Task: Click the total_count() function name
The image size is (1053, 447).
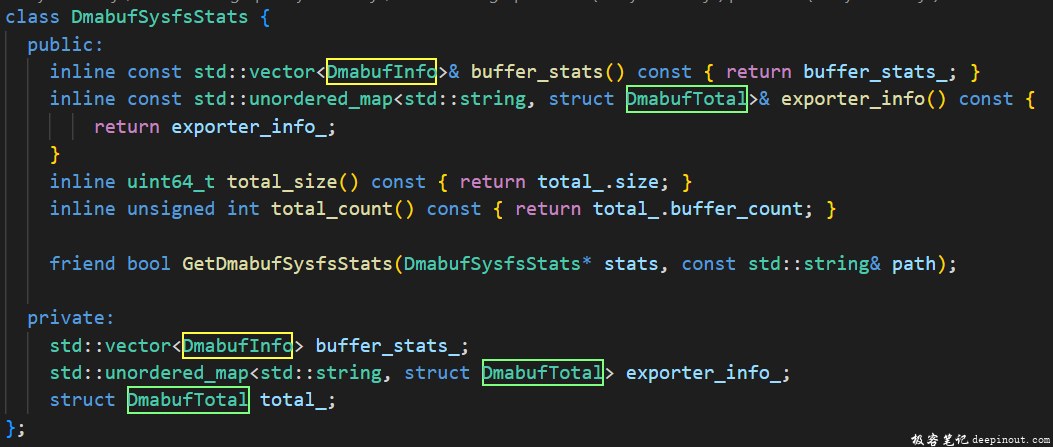Action: click(320, 209)
